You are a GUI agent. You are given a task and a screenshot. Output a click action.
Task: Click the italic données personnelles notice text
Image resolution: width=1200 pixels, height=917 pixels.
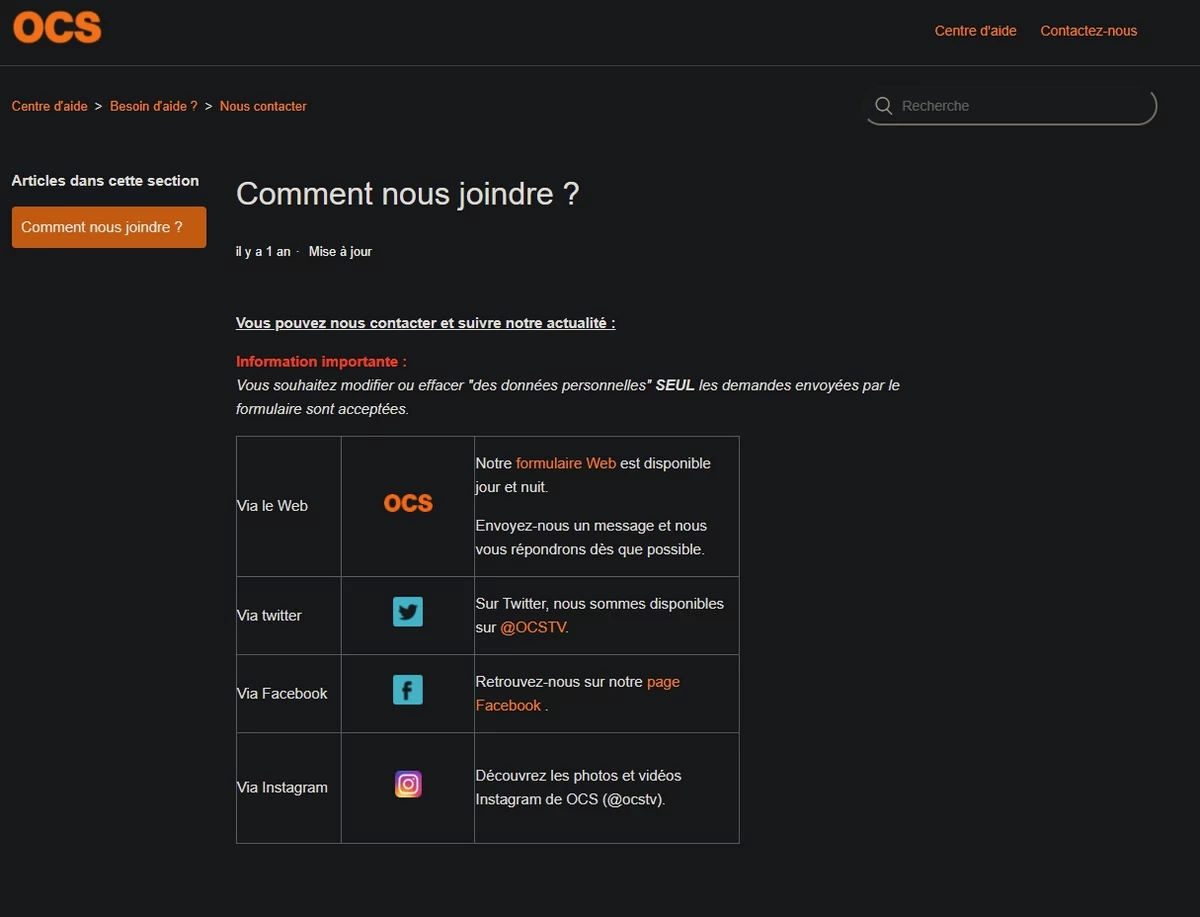tap(568, 397)
